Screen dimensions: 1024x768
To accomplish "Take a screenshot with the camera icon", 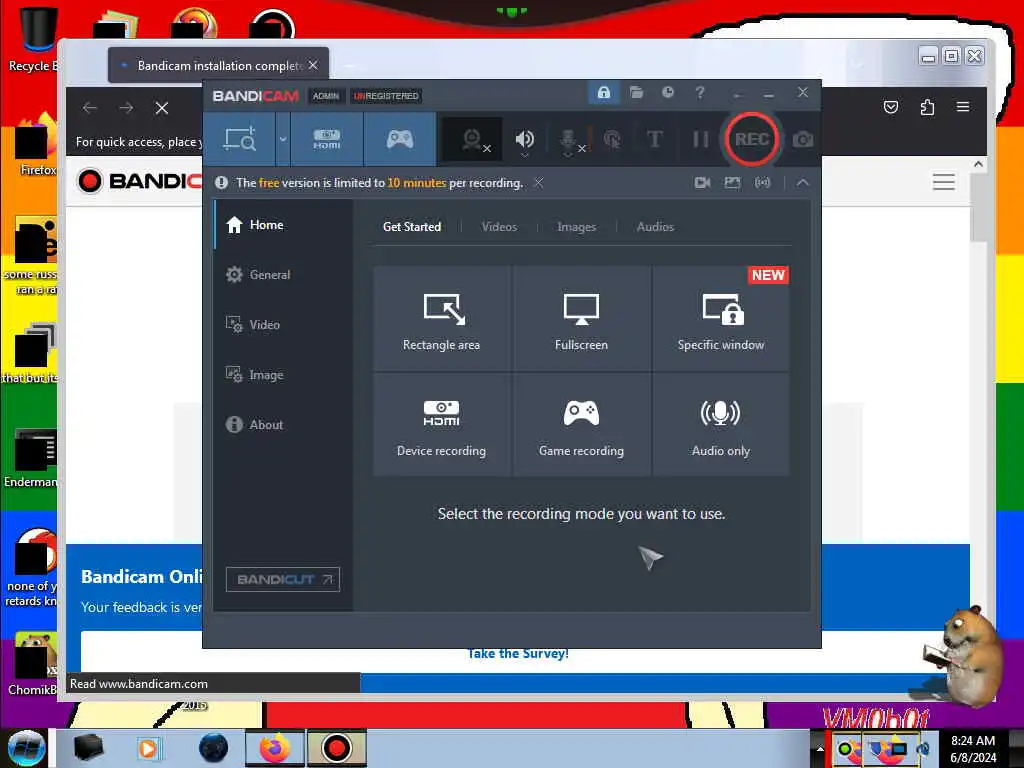I will click(803, 139).
